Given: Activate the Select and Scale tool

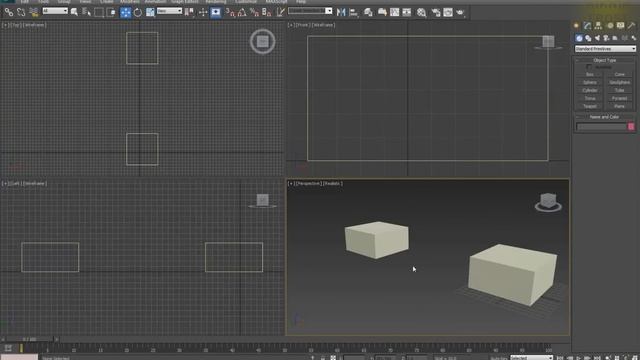Looking at the screenshot, I should pos(150,13).
